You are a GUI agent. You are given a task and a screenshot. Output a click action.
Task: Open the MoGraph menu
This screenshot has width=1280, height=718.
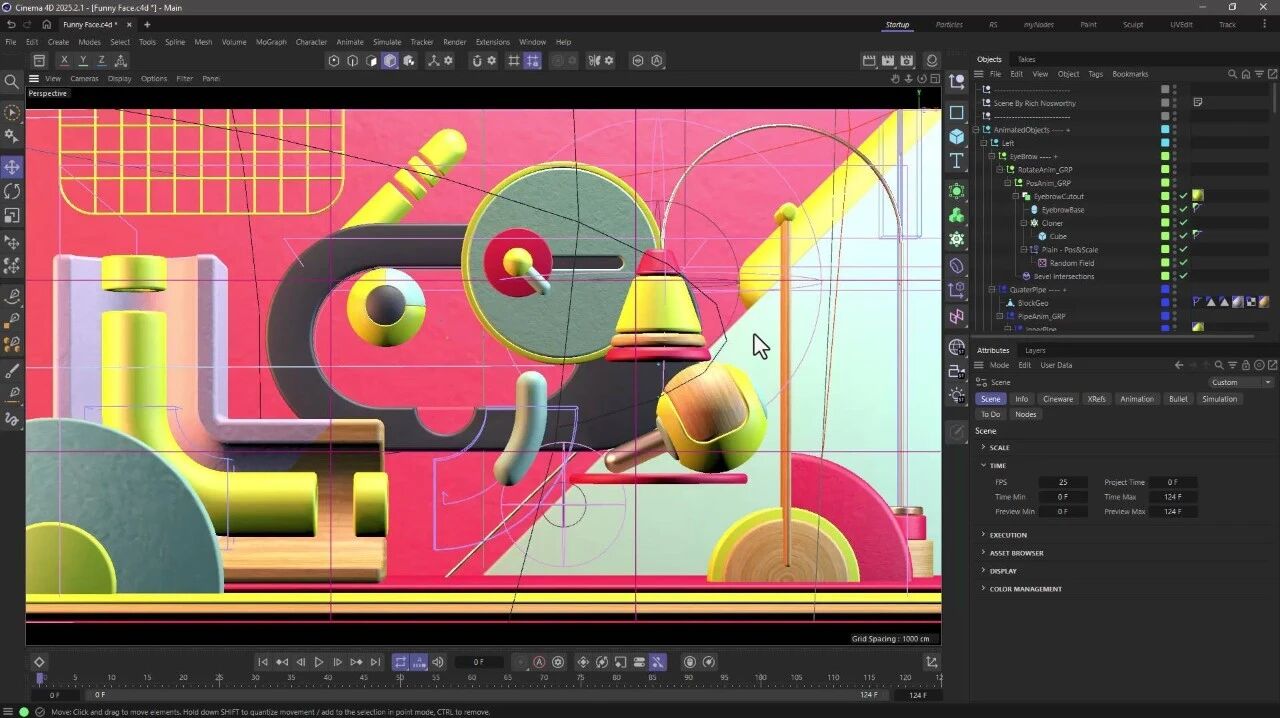(x=271, y=42)
